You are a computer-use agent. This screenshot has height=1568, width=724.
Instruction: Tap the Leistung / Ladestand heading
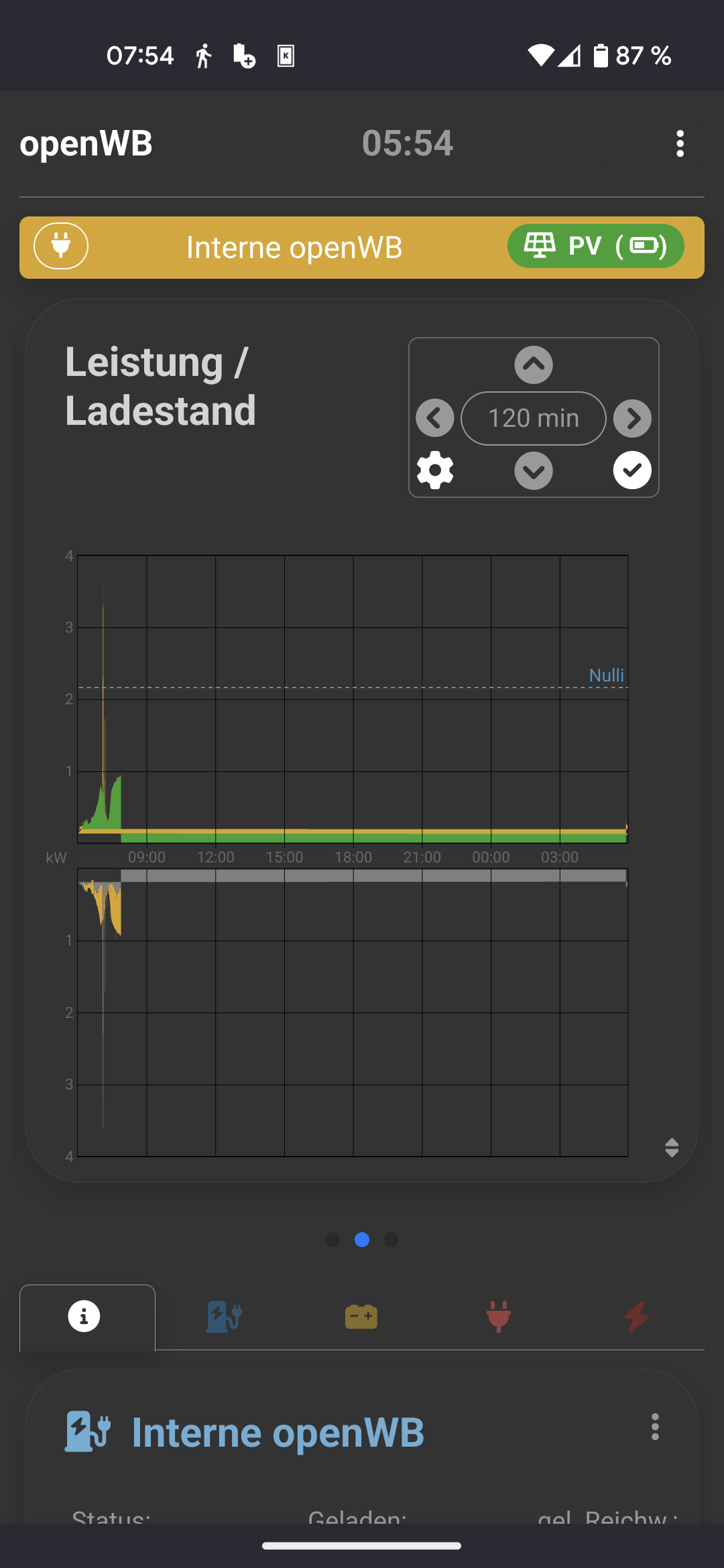point(161,386)
